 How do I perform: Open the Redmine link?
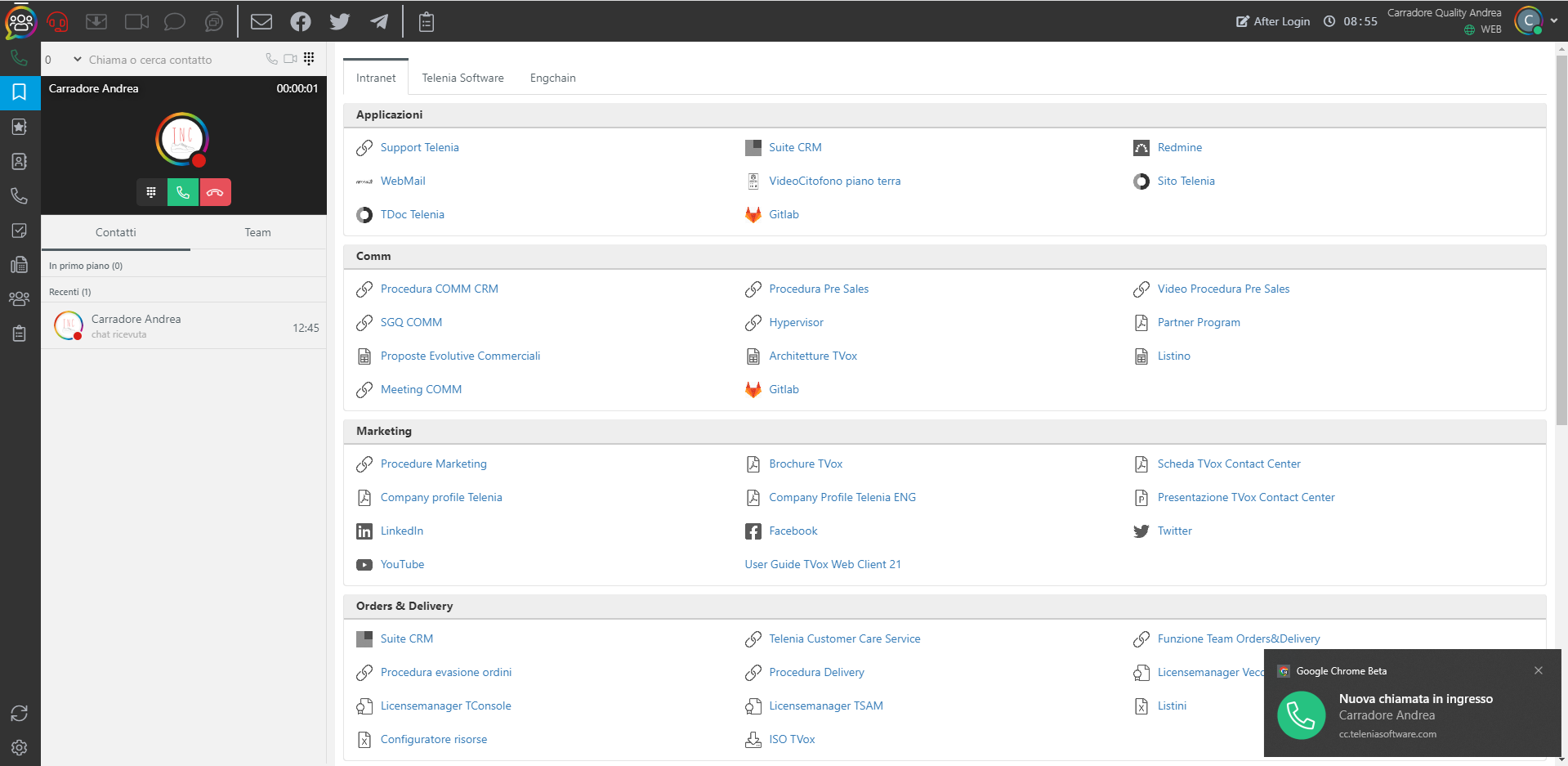click(x=1180, y=147)
